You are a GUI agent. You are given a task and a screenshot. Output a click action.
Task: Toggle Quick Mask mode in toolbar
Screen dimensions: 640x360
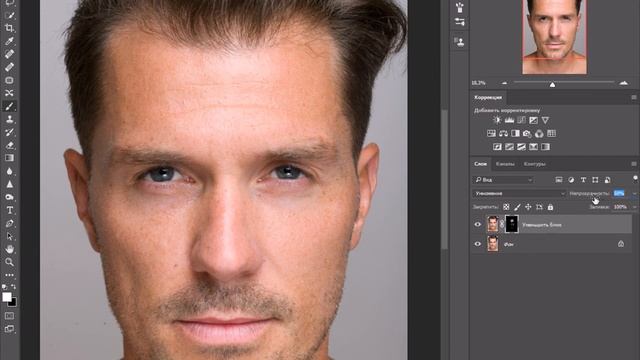(x=9, y=316)
